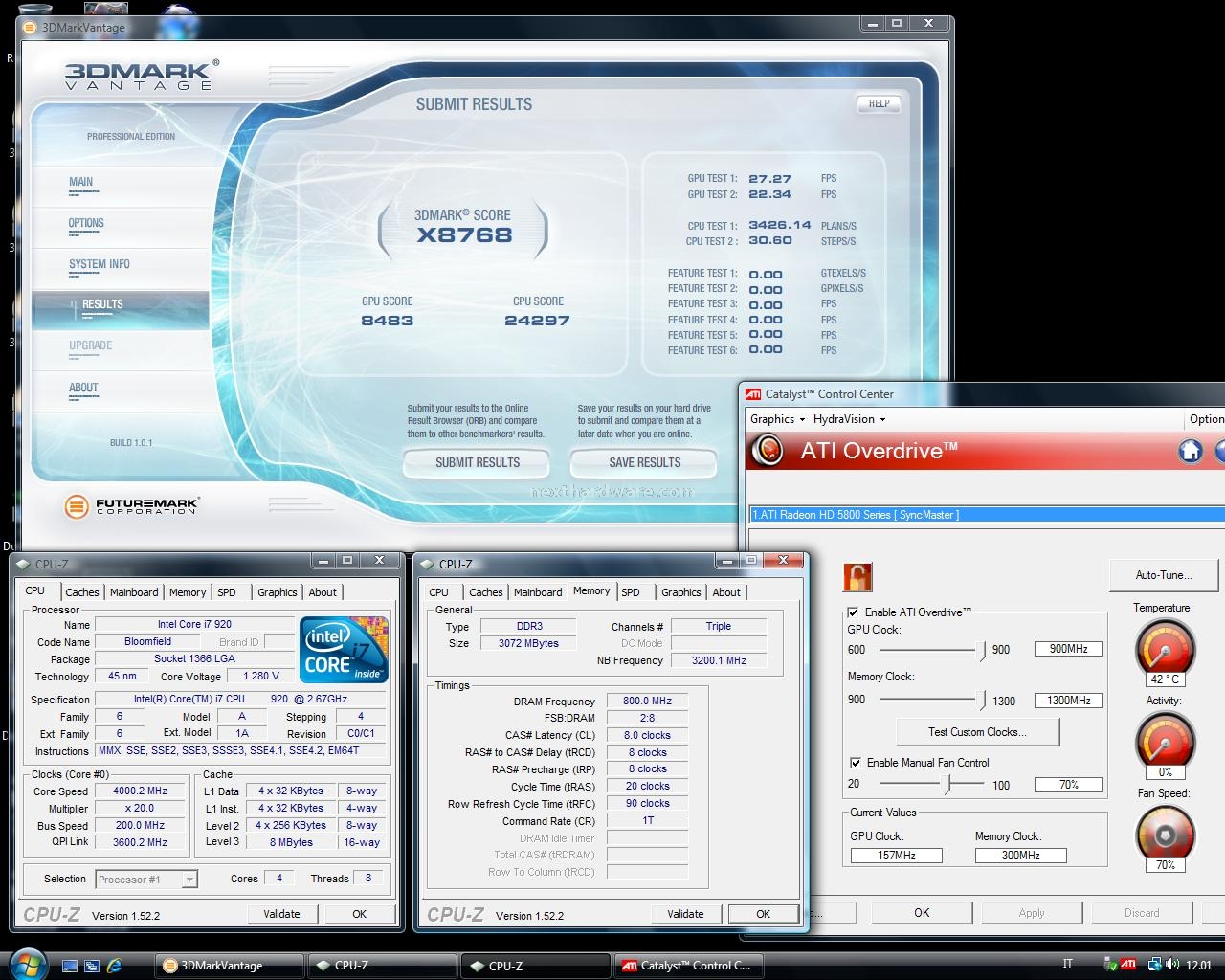The height and width of the screenshot is (980, 1225).
Task: Click SUBMIT RESULTS button
Action: click(477, 462)
